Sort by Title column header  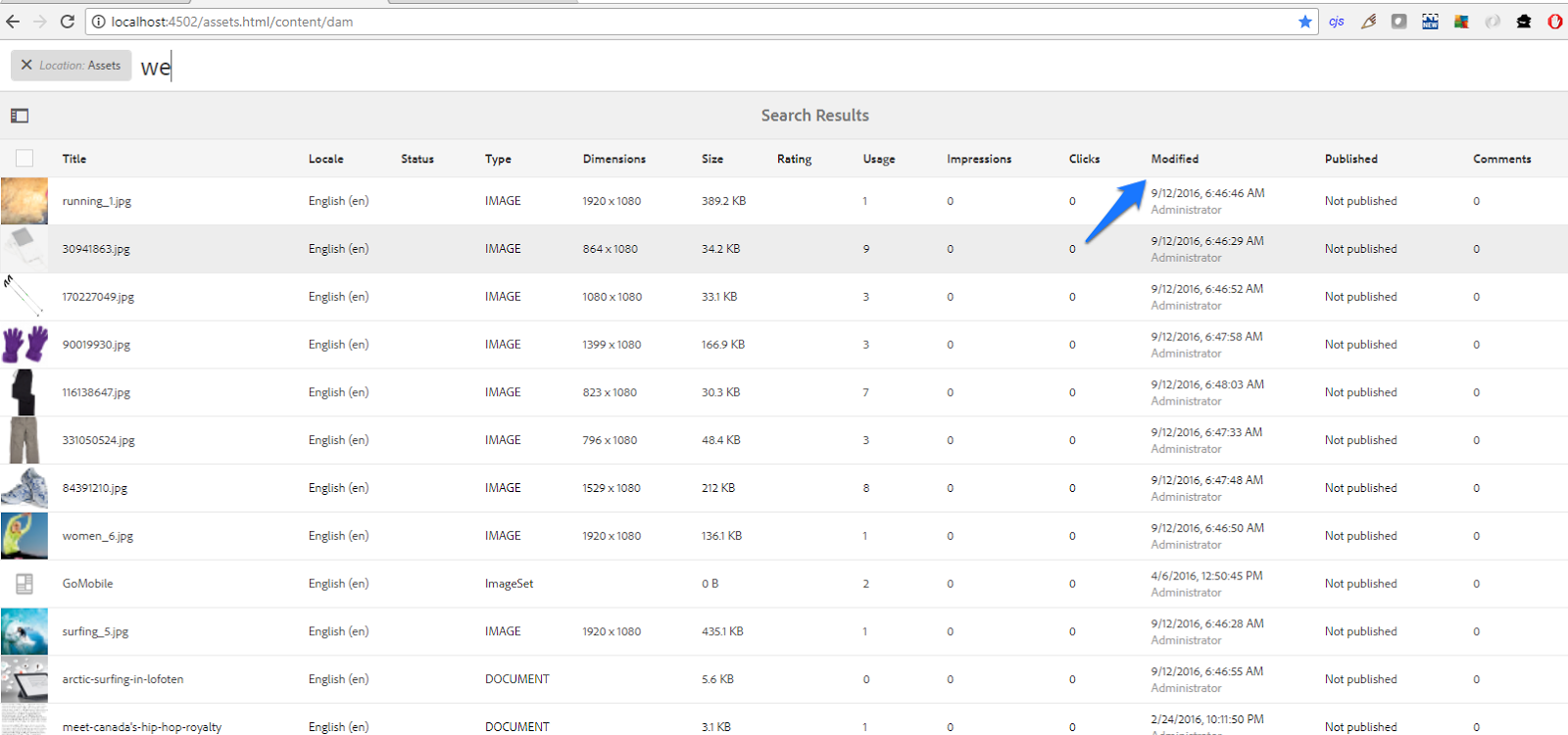point(74,159)
